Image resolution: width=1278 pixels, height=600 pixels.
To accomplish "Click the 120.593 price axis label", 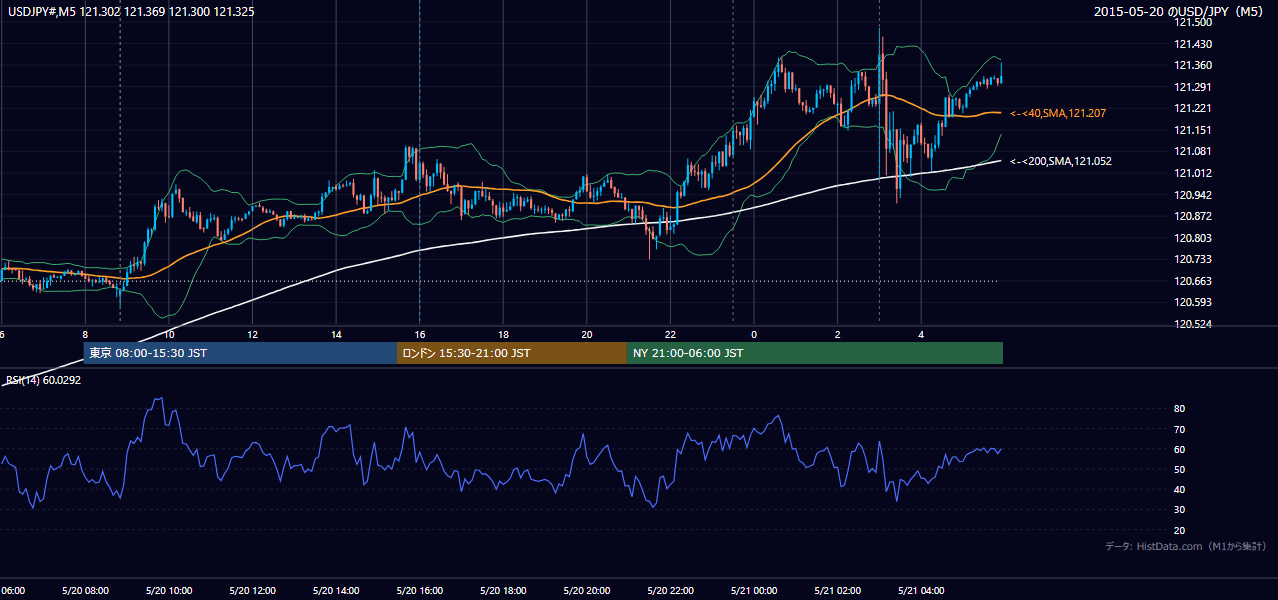I will (1193, 302).
